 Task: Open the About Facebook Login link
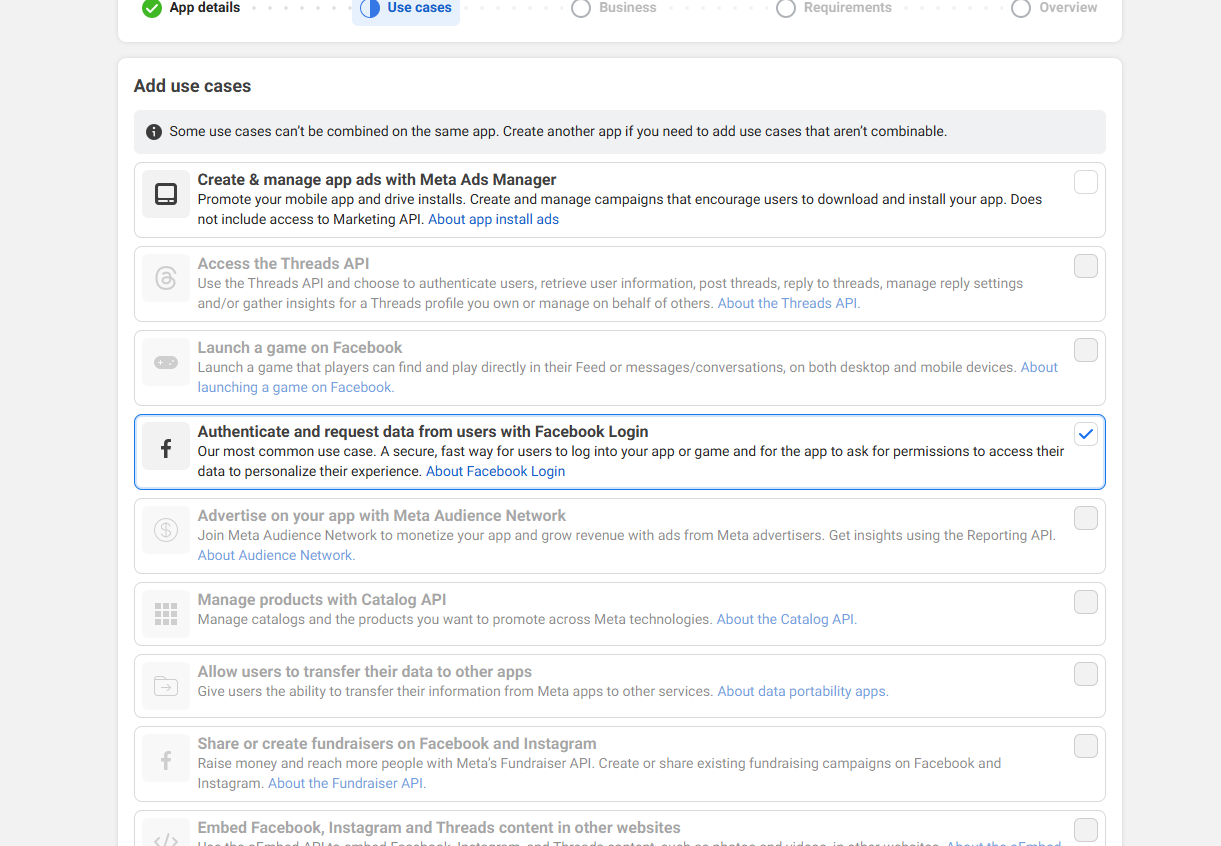495,471
